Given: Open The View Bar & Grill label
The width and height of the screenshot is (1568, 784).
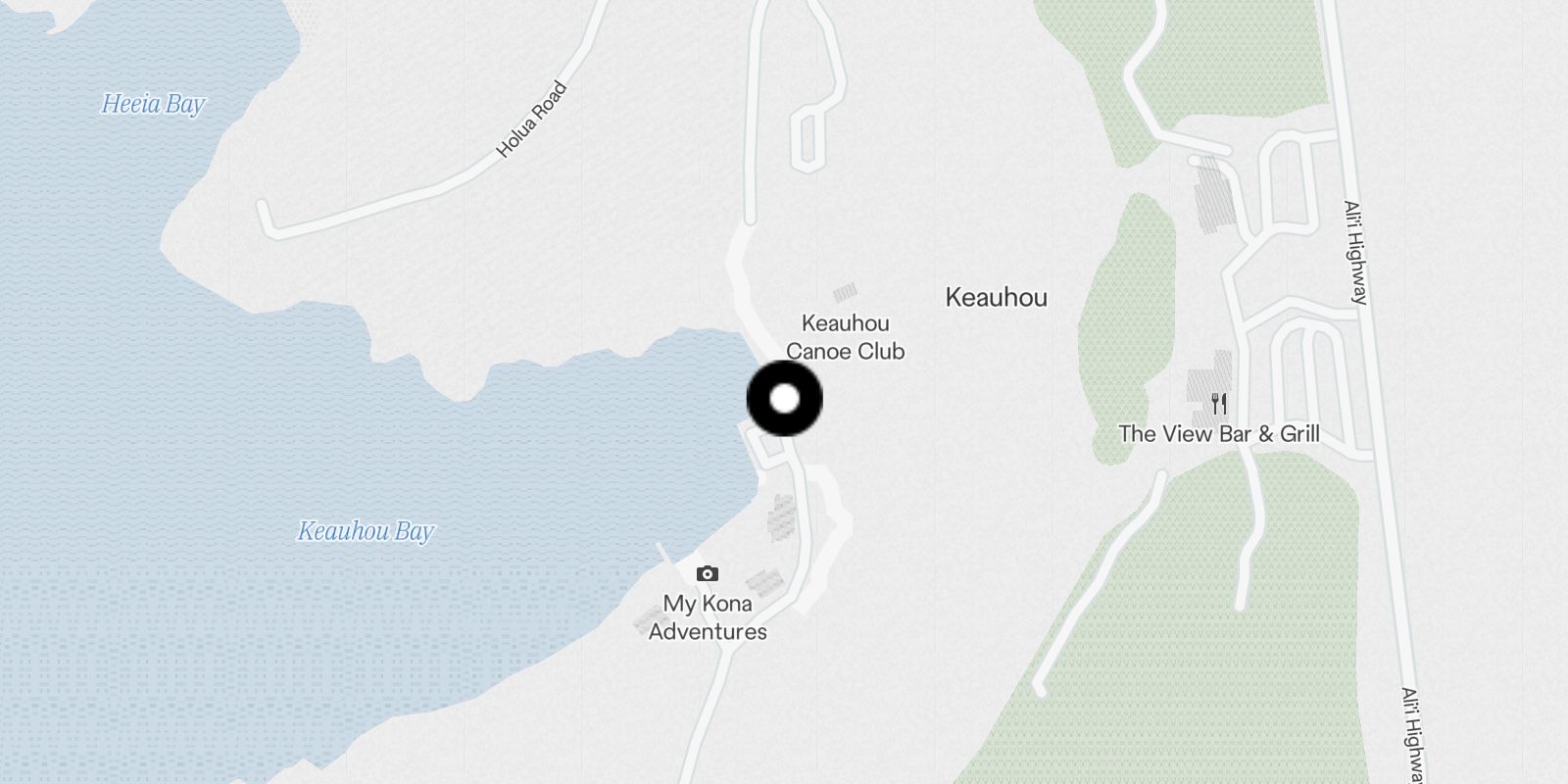Looking at the screenshot, I should coord(1219,433).
